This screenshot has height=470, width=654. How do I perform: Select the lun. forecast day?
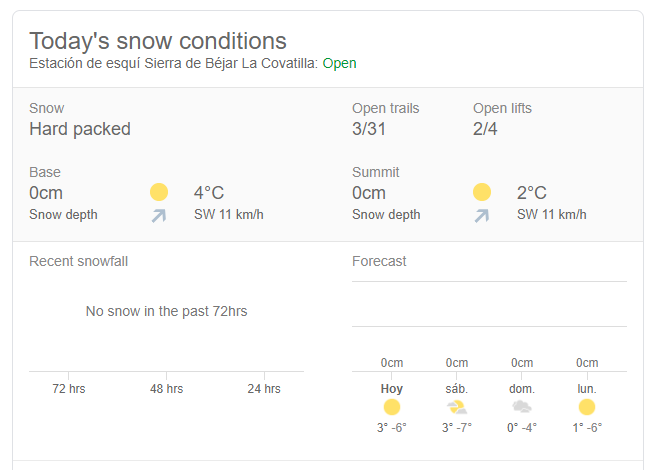pos(587,388)
